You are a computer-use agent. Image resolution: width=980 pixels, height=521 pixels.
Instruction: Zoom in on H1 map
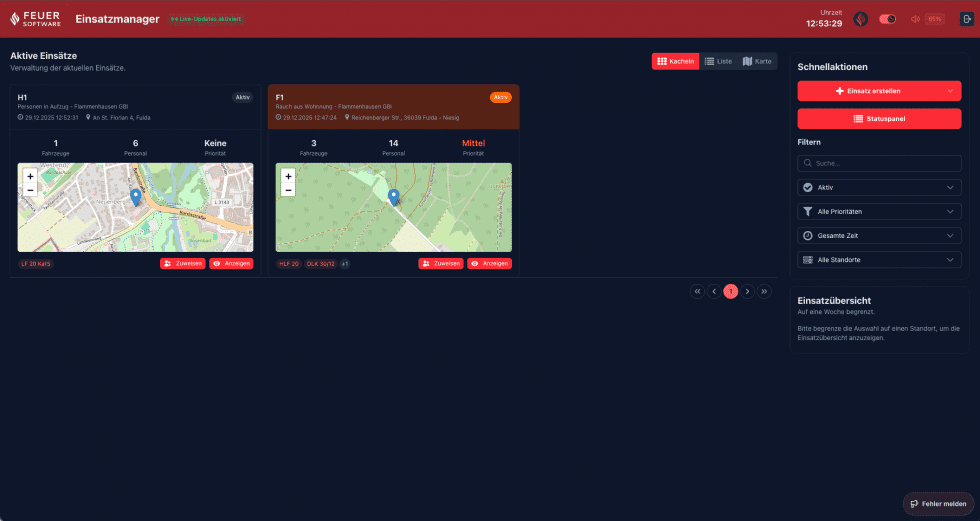(30, 176)
